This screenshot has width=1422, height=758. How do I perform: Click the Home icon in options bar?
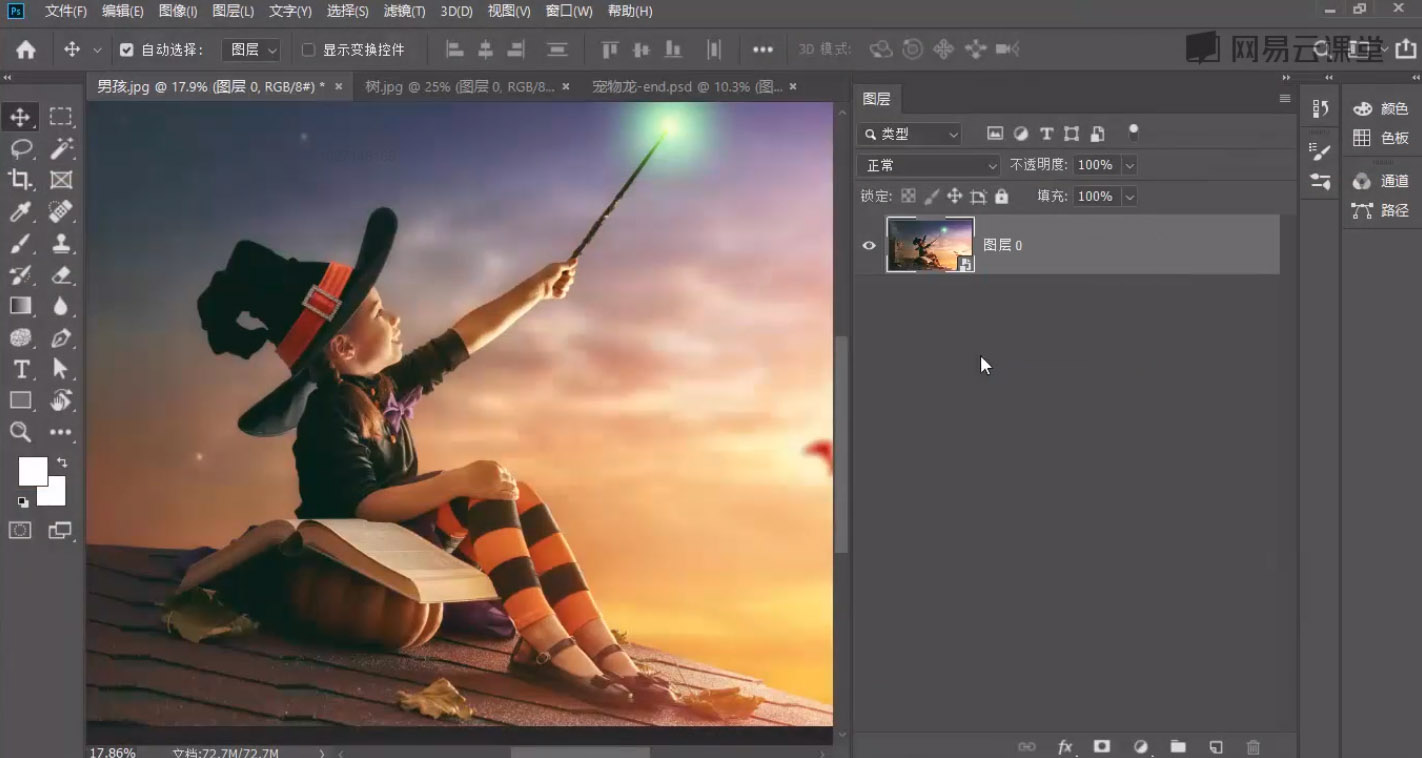tap(26, 49)
